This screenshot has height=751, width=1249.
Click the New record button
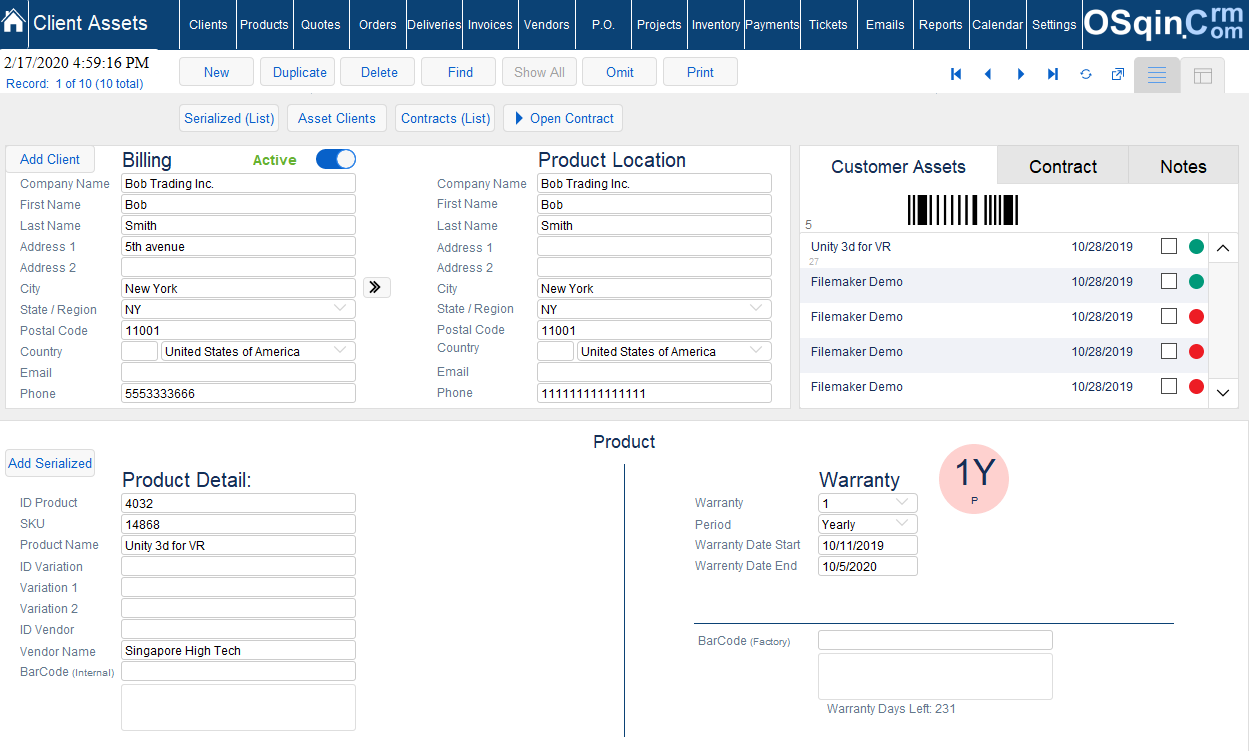point(216,72)
